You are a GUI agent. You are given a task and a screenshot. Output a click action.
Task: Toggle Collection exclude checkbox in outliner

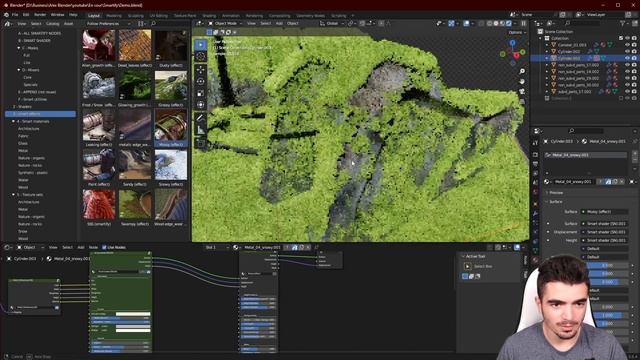coord(621,38)
